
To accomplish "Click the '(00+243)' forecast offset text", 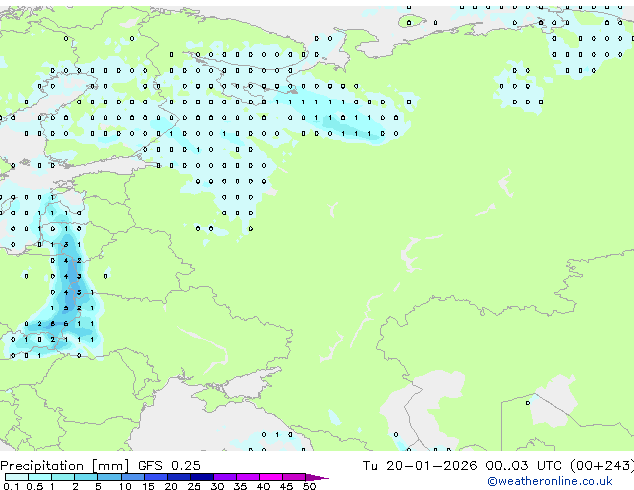I will pos(602,466).
